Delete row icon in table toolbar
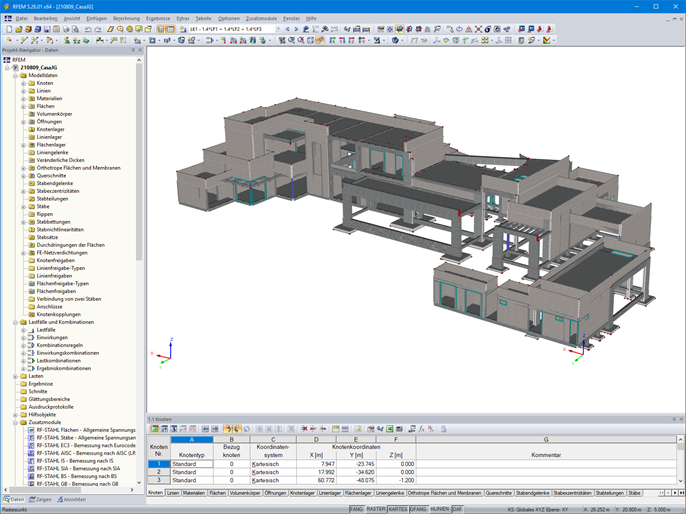 tap(304, 429)
